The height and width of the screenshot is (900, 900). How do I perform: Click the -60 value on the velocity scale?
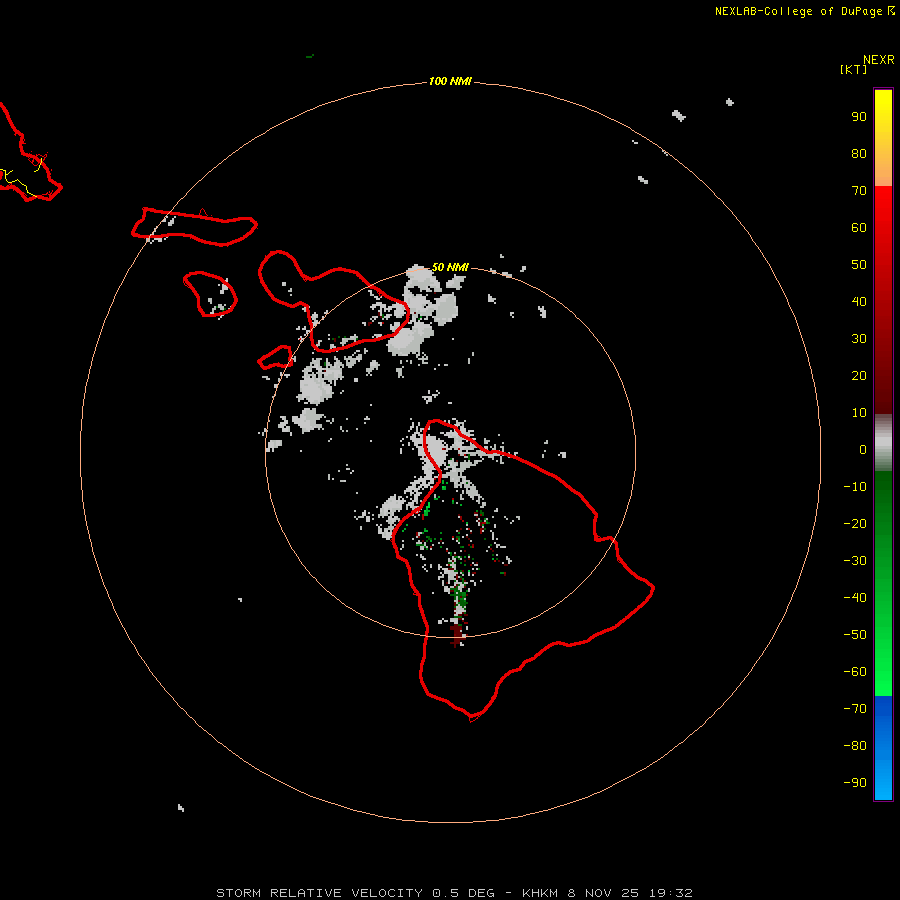(x=855, y=672)
